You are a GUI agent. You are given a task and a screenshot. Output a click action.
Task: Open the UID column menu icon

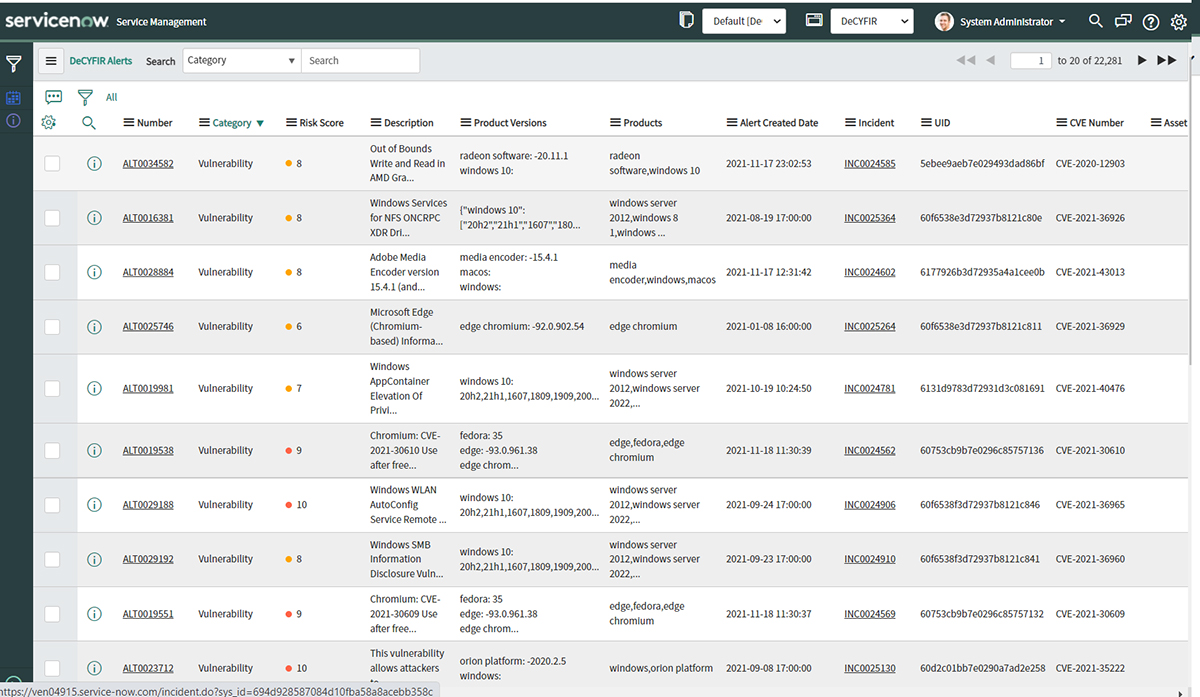[x=926, y=123]
